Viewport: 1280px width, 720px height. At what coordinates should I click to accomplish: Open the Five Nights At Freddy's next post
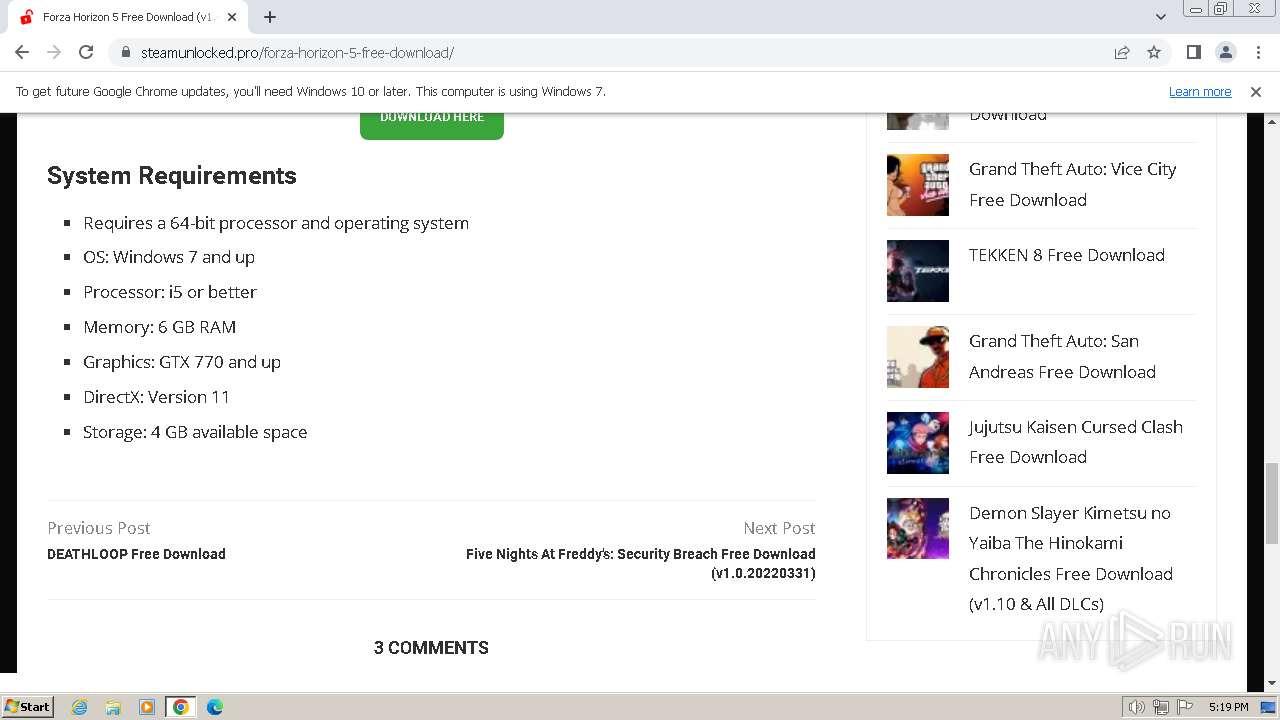pos(641,563)
